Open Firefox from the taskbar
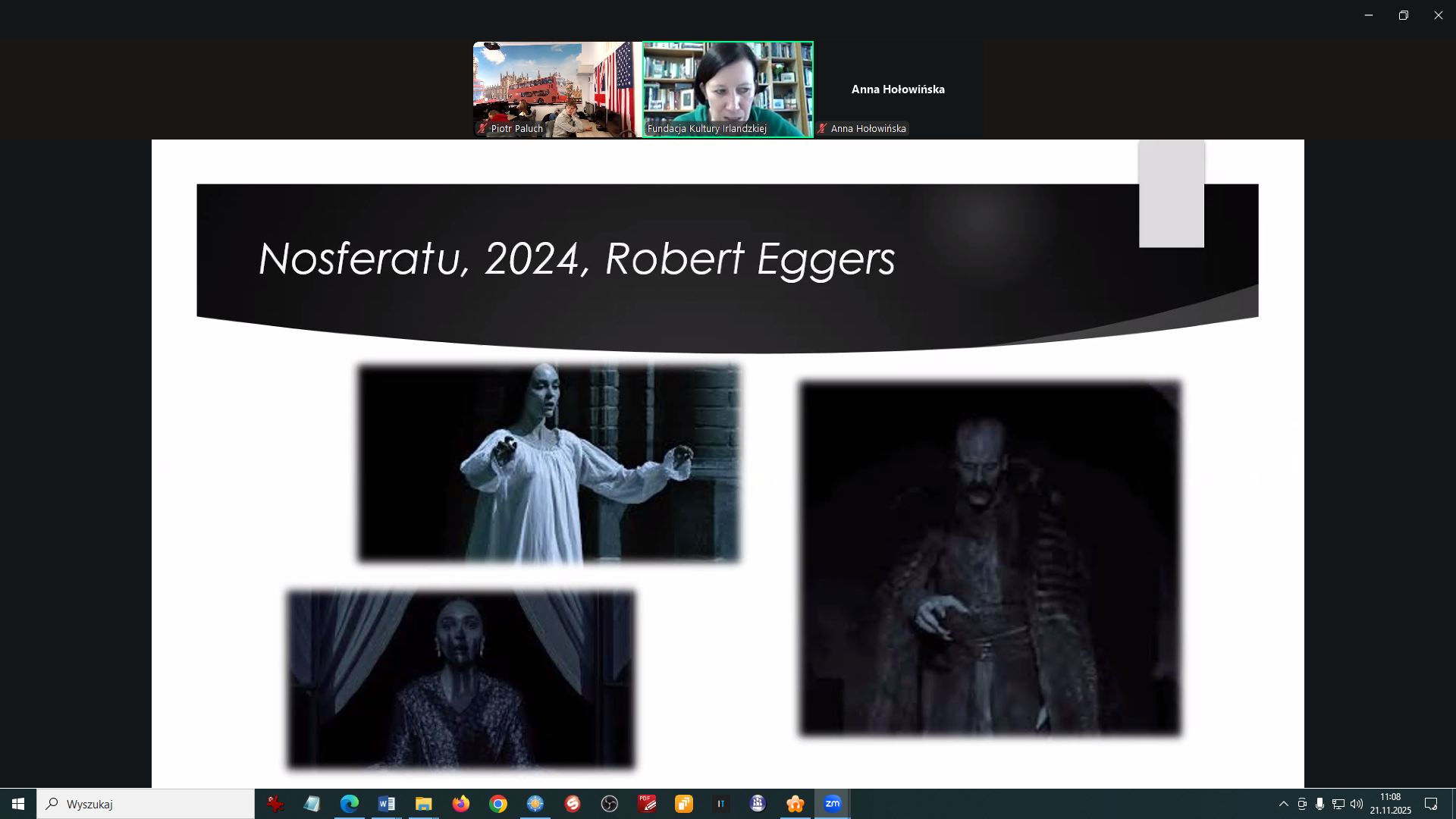 [x=461, y=804]
